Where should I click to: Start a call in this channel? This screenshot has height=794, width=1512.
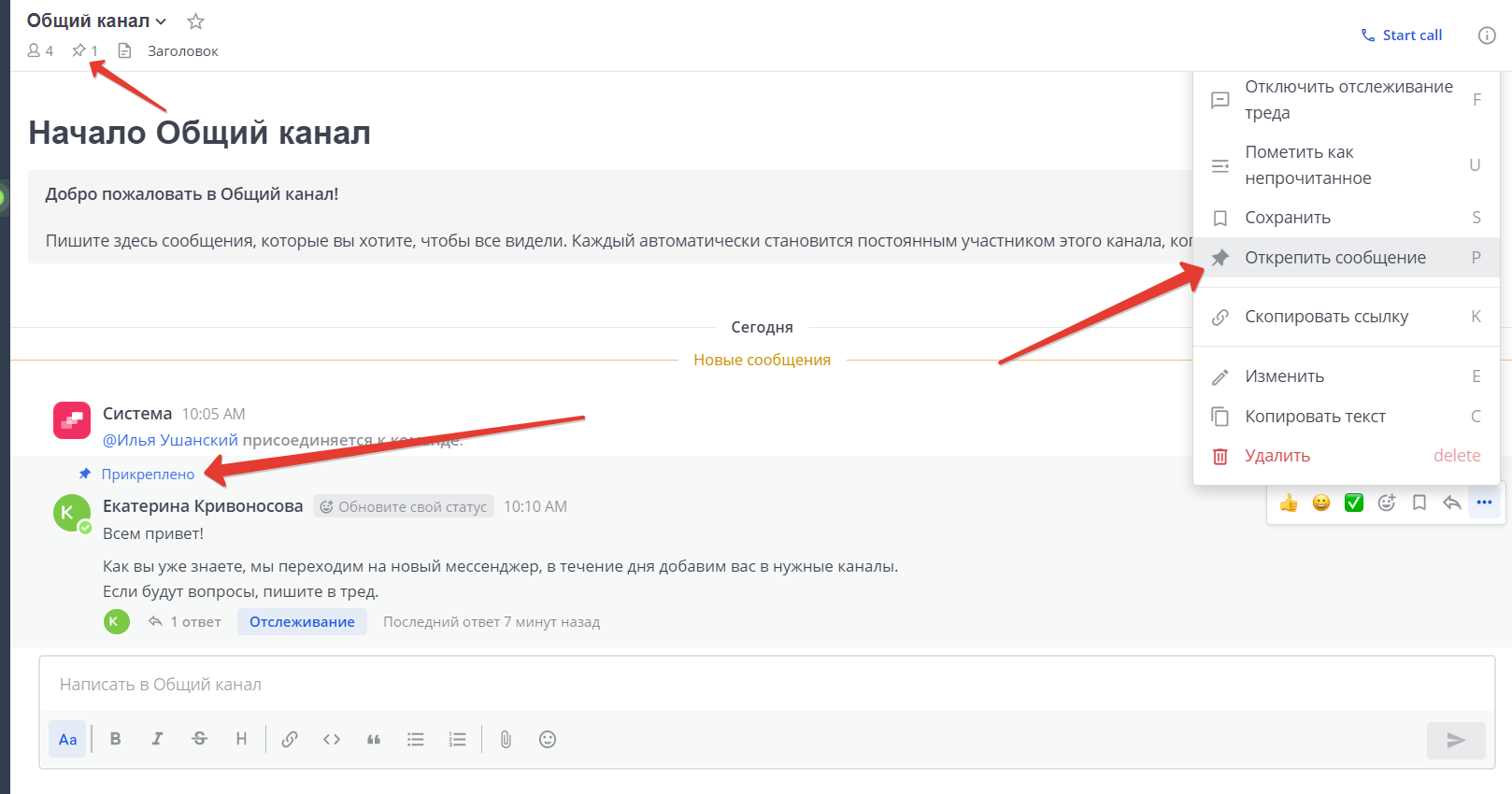[x=1402, y=35]
